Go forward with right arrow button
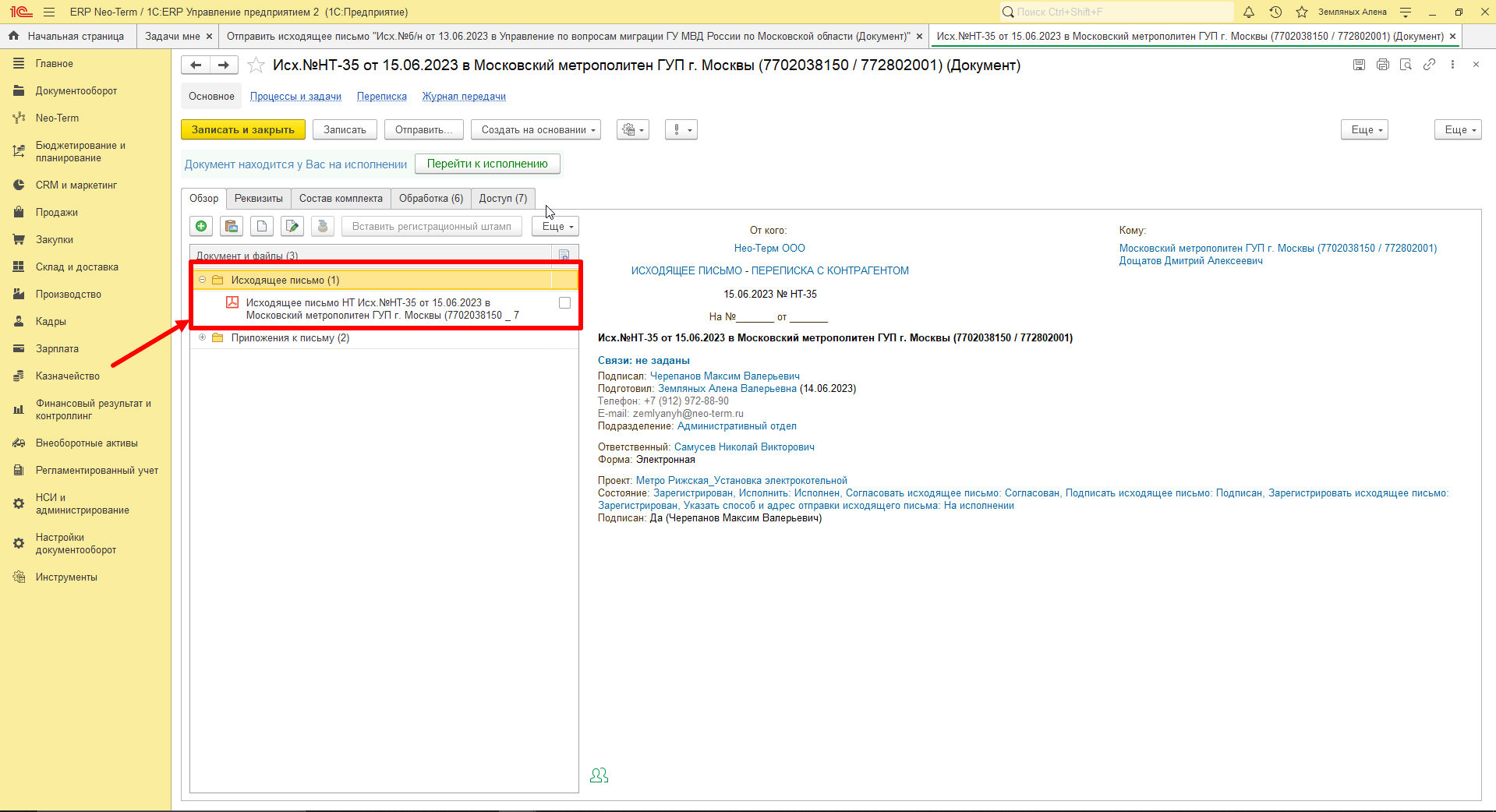This screenshot has height=812, width=1496. click(x=224, y=65)
